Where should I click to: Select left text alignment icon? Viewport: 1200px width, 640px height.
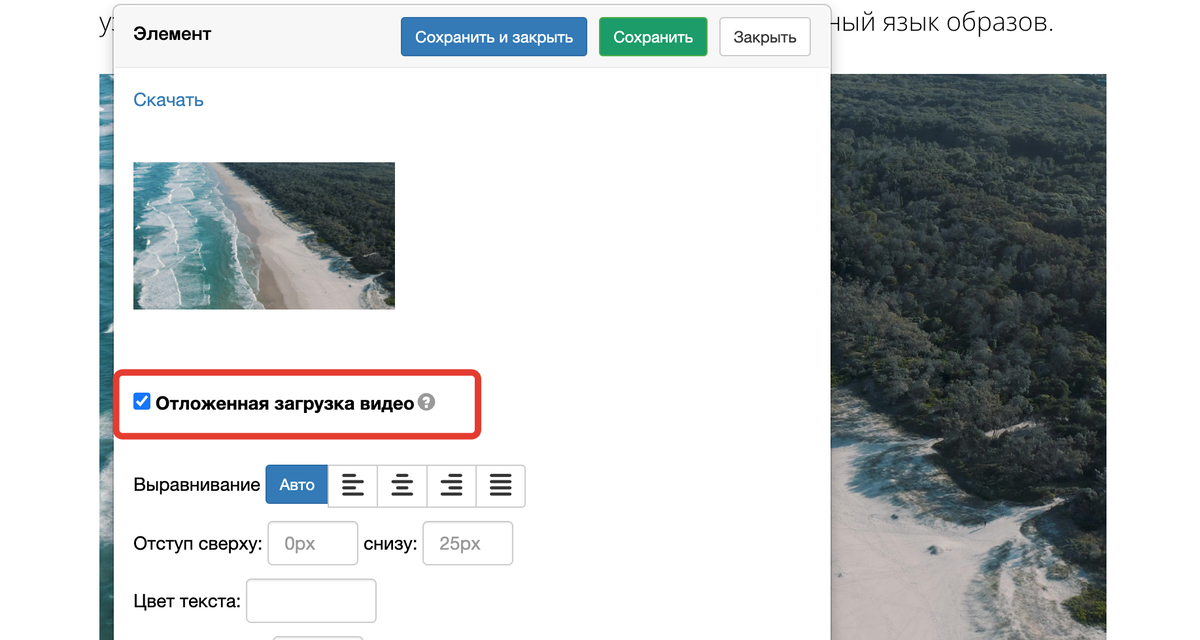[353, 486]
